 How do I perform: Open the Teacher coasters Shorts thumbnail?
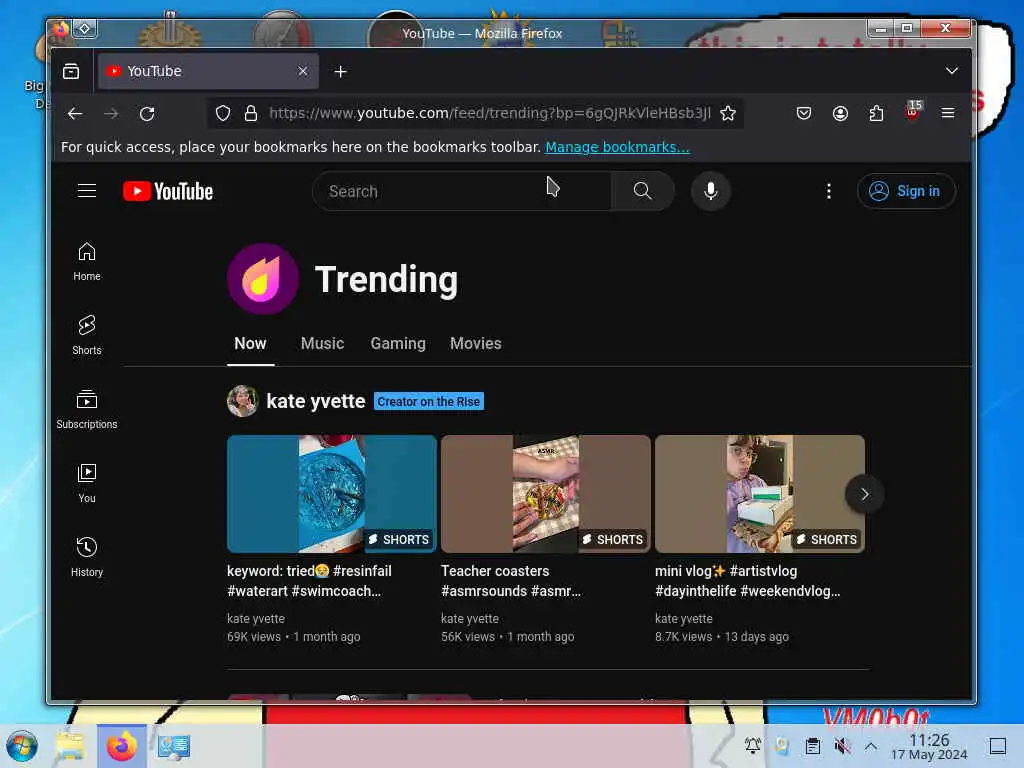(x=545, y=494)
